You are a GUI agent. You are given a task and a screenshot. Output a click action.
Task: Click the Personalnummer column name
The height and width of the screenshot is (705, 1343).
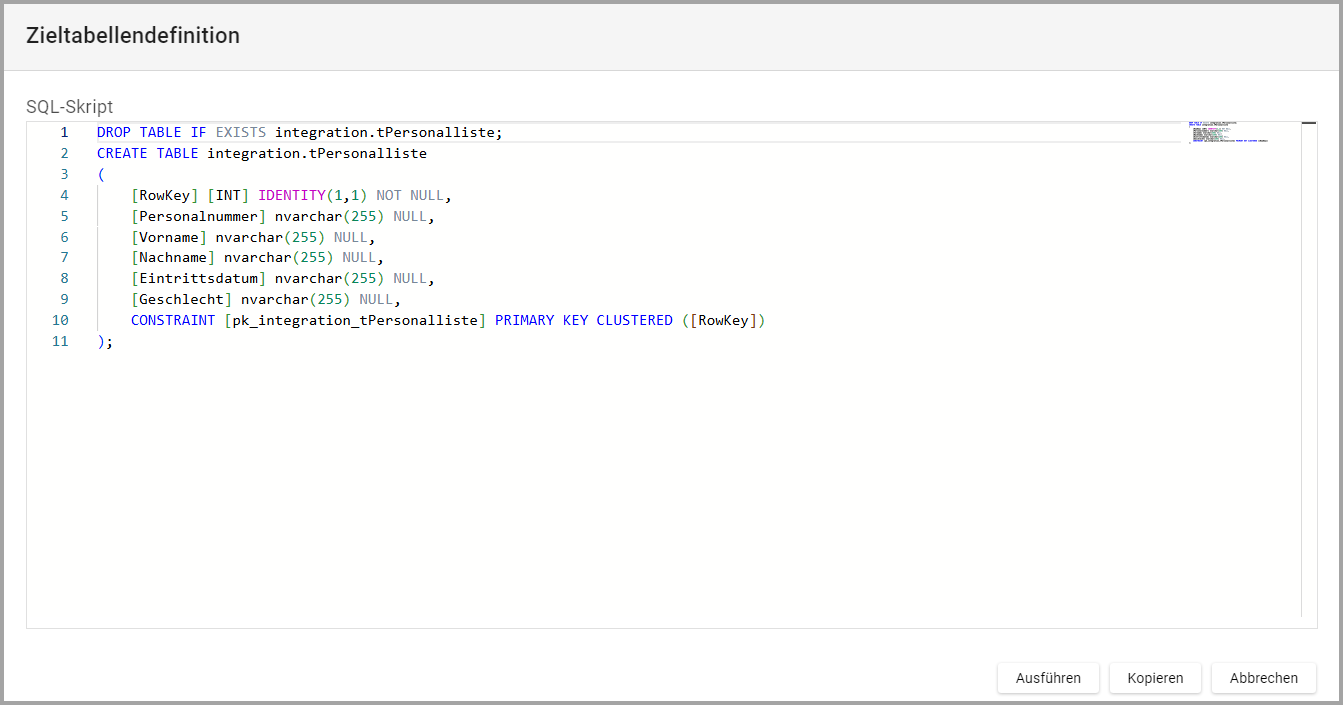(198, 216)
